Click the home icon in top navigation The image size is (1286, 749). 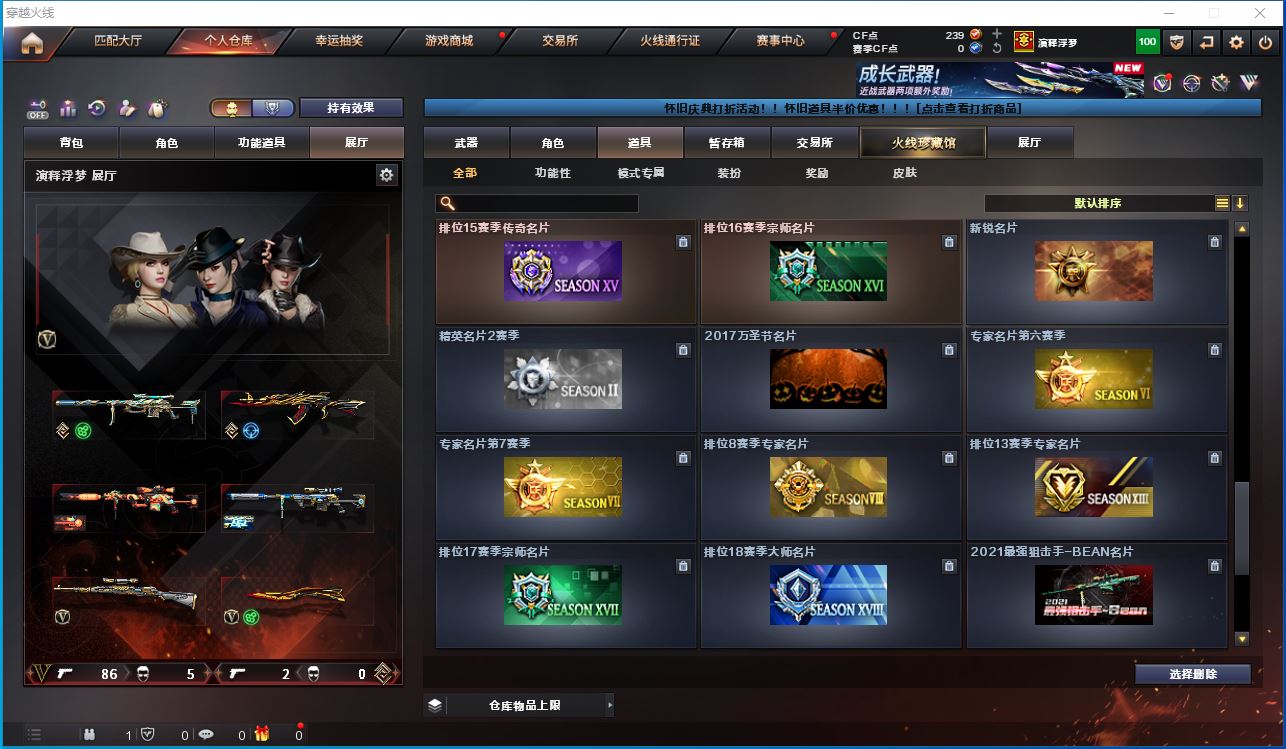(32, 43)
